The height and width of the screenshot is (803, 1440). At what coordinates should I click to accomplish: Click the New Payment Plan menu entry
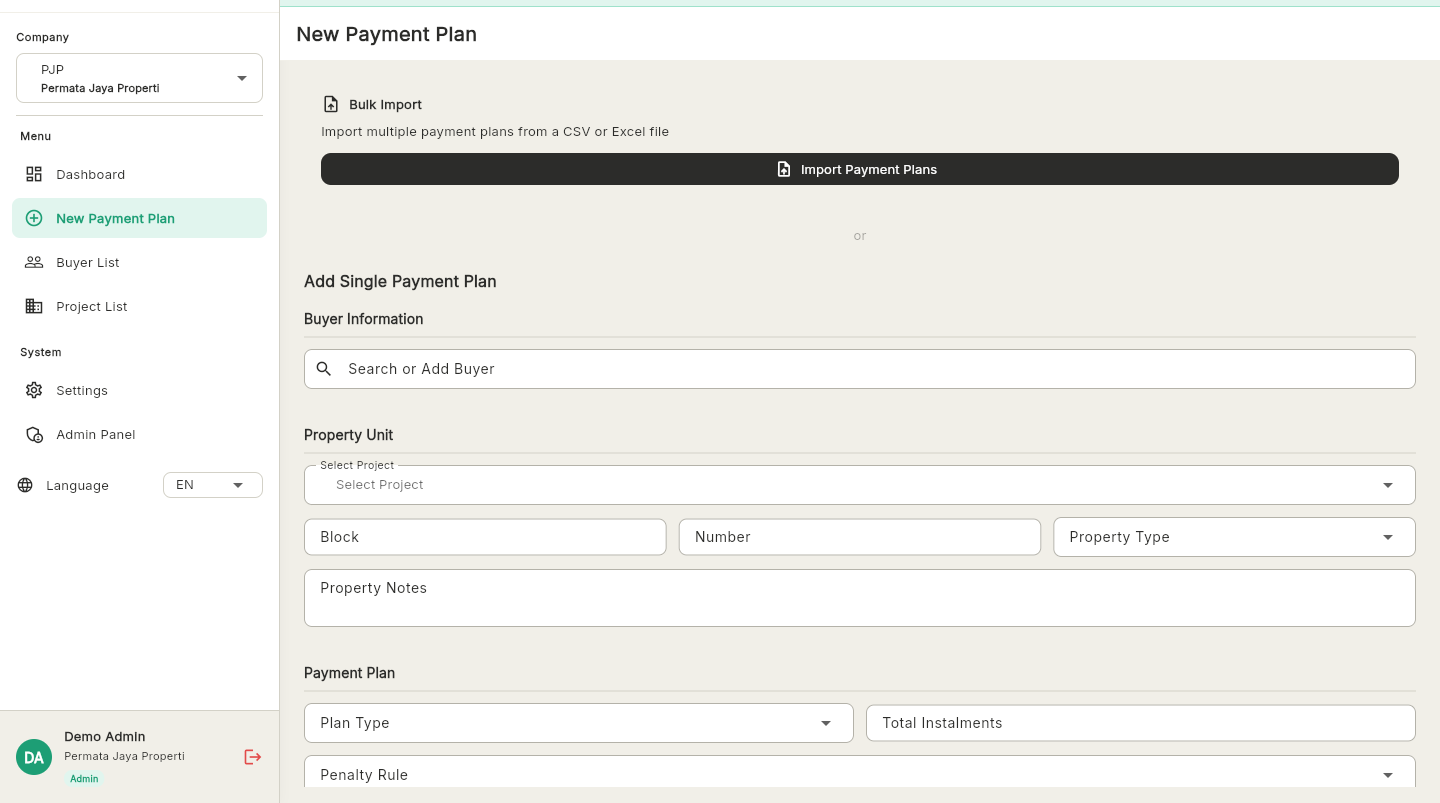[115, 218]
